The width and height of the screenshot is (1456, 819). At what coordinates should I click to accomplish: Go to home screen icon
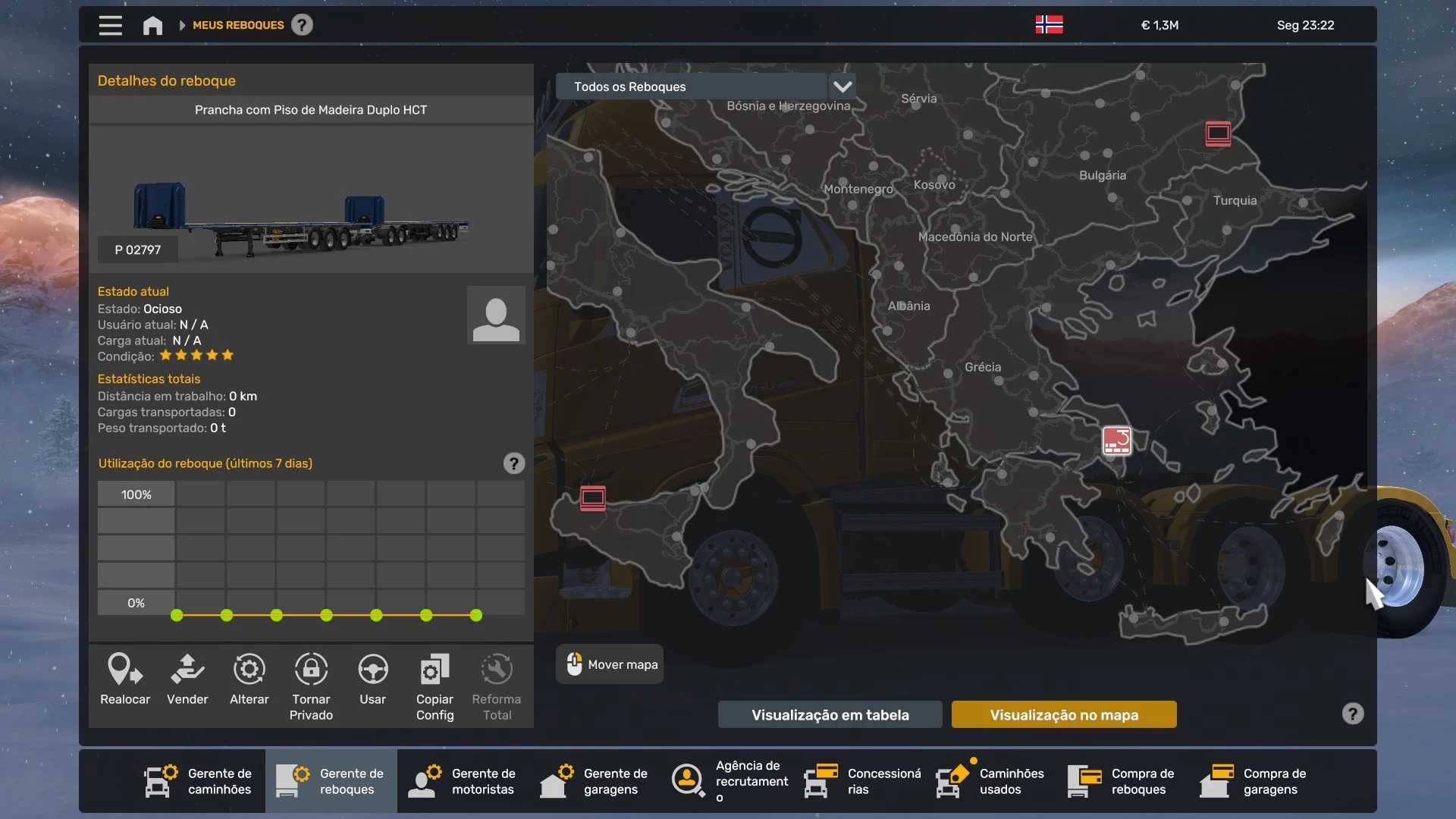(152, 25)
